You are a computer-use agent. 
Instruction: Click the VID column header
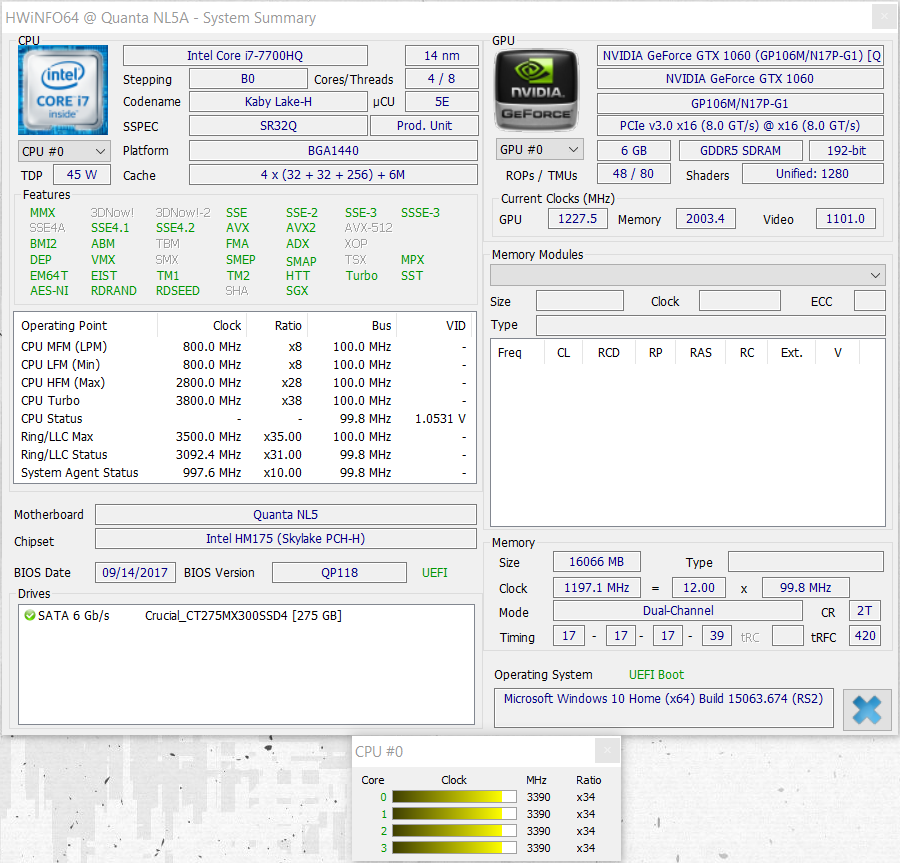(435, 326)
